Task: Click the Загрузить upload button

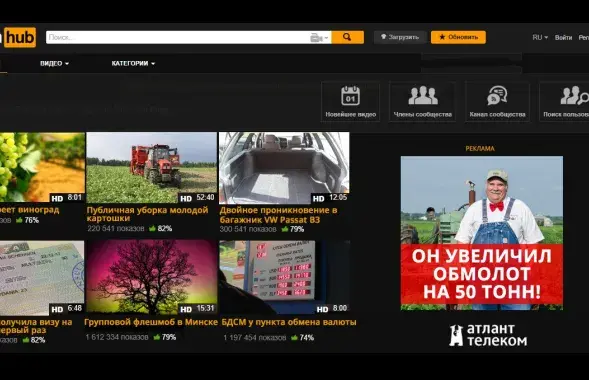Action: (x=399, y=37)
